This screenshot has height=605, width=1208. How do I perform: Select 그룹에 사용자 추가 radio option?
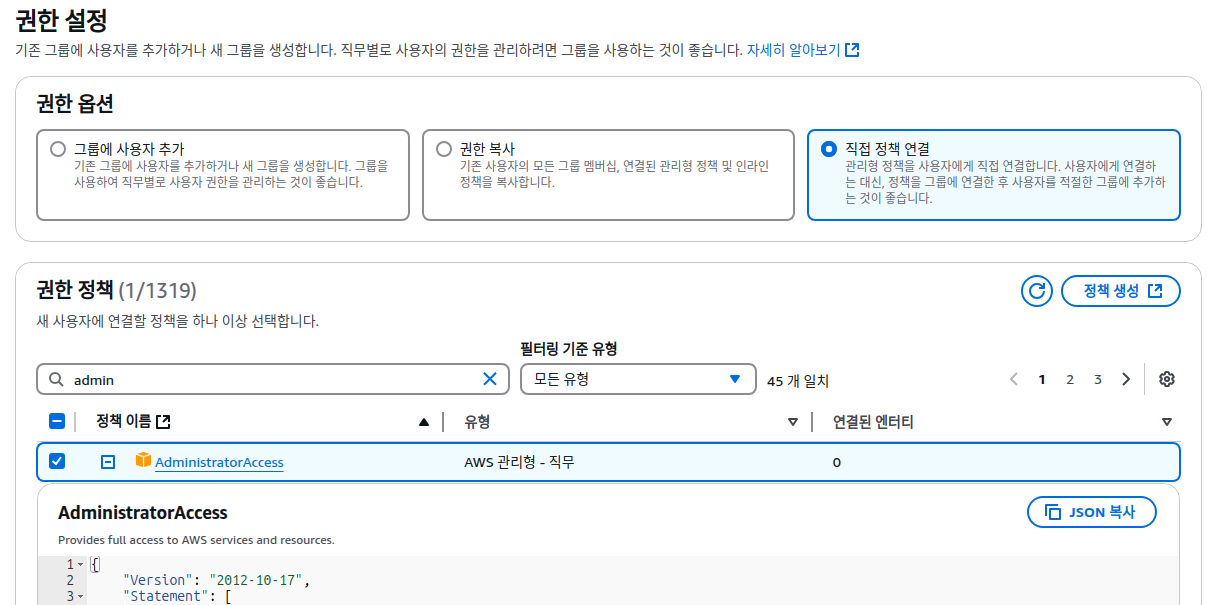click(58, 149)
